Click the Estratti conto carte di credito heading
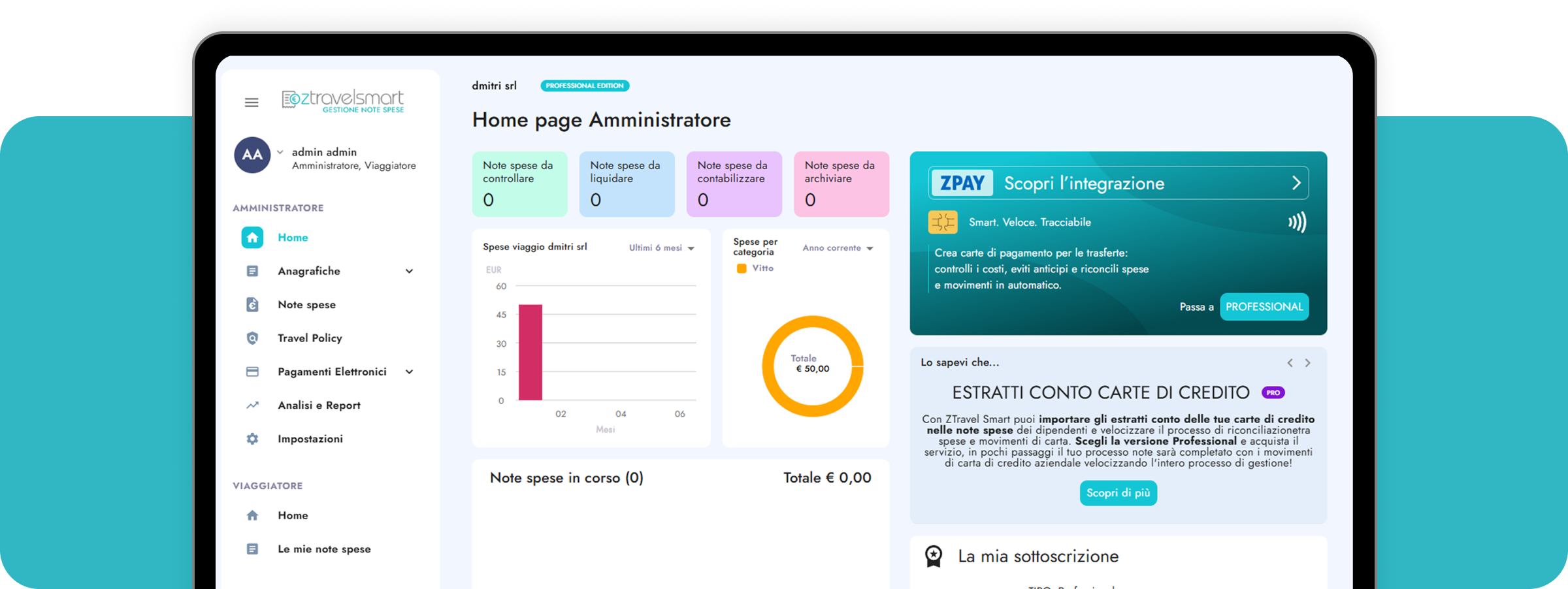This screenshot has width=1568, height=589. 1101,392
